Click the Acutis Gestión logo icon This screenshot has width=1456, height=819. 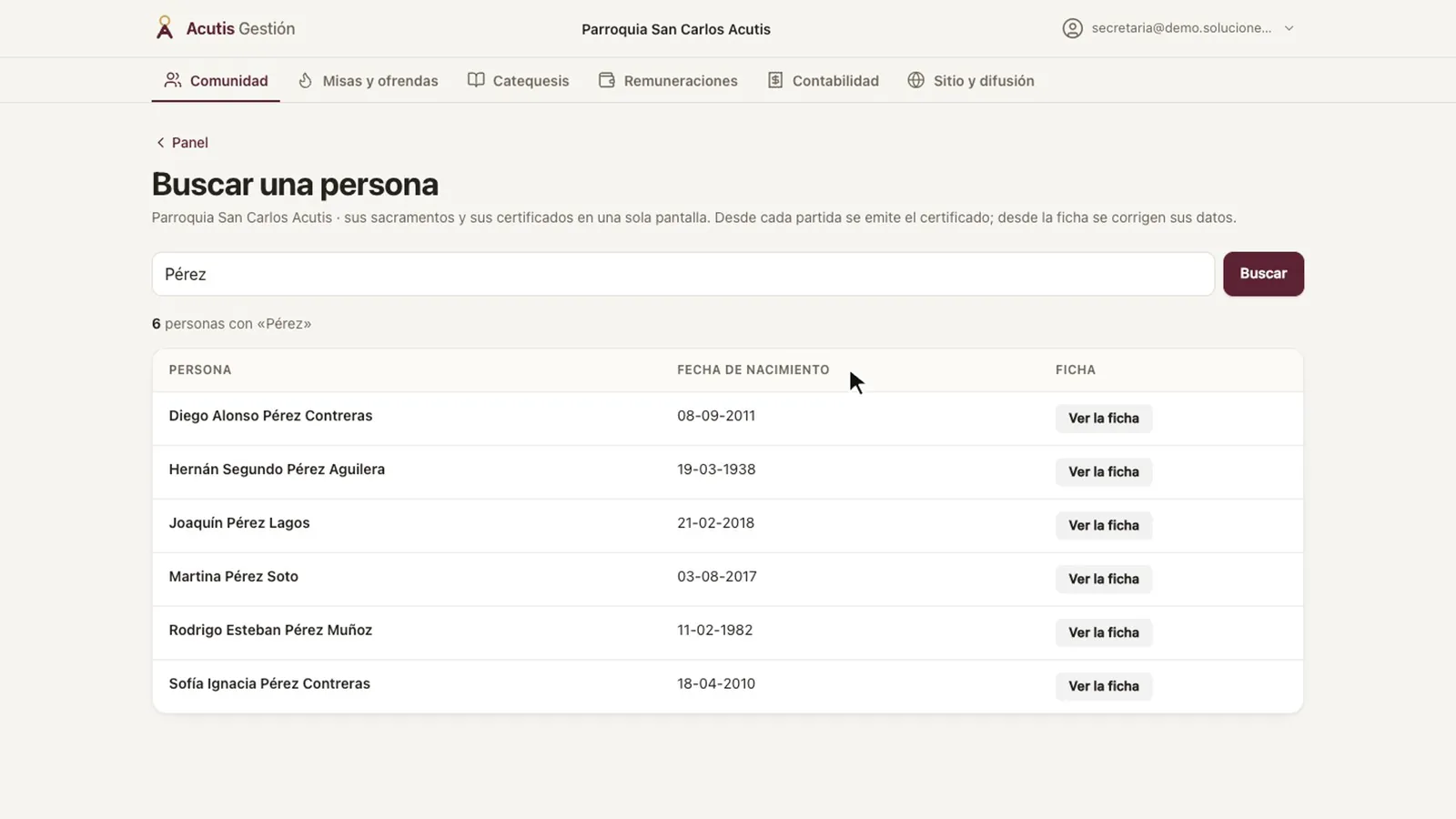tap(165, 28)
